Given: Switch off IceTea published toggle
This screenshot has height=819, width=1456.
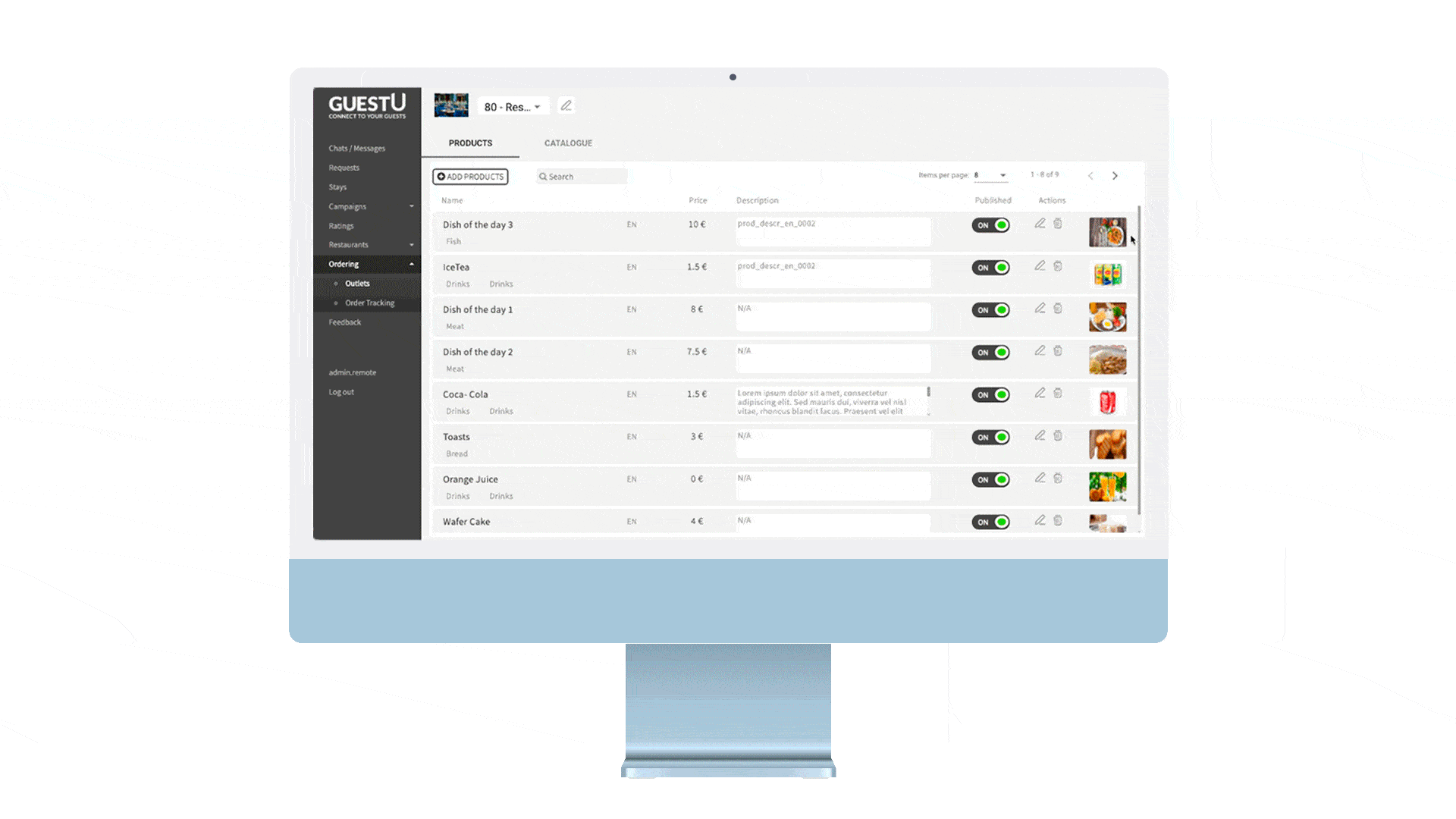Looking at the screenshot, I should (x=990, y=268).
